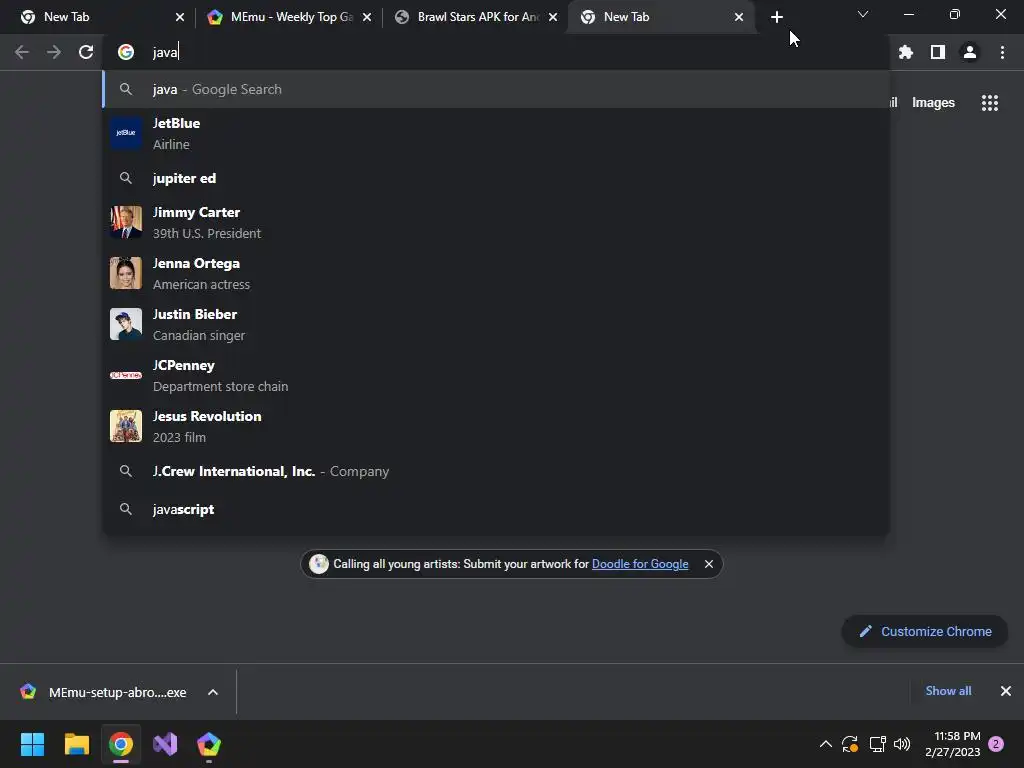
Task: Go forward using the forward arrow
Action: point(54,52)
